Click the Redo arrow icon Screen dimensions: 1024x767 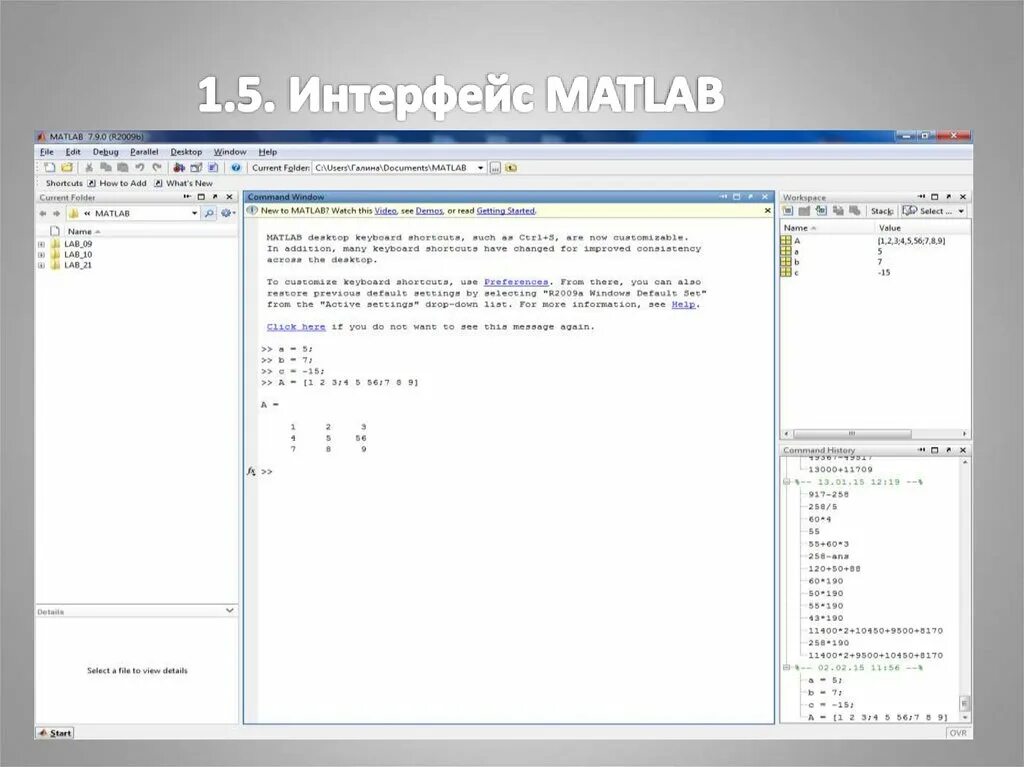(x=157, y=168)
